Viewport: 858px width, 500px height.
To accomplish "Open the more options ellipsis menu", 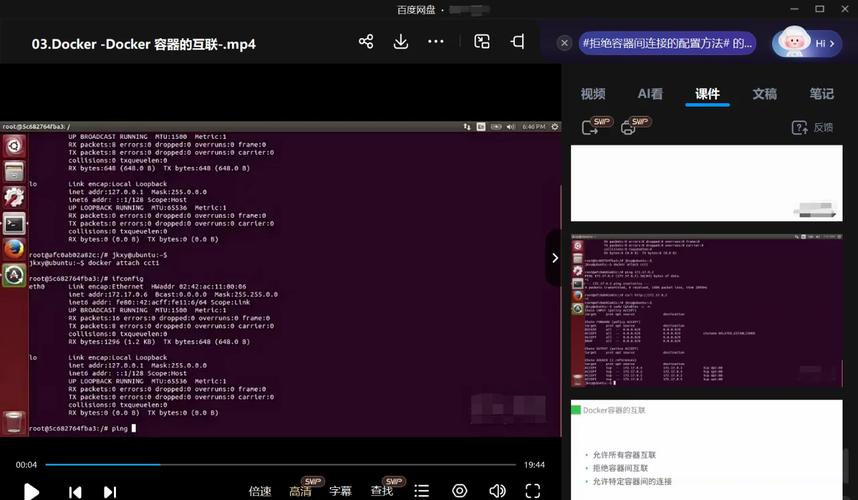I will 436,42.
